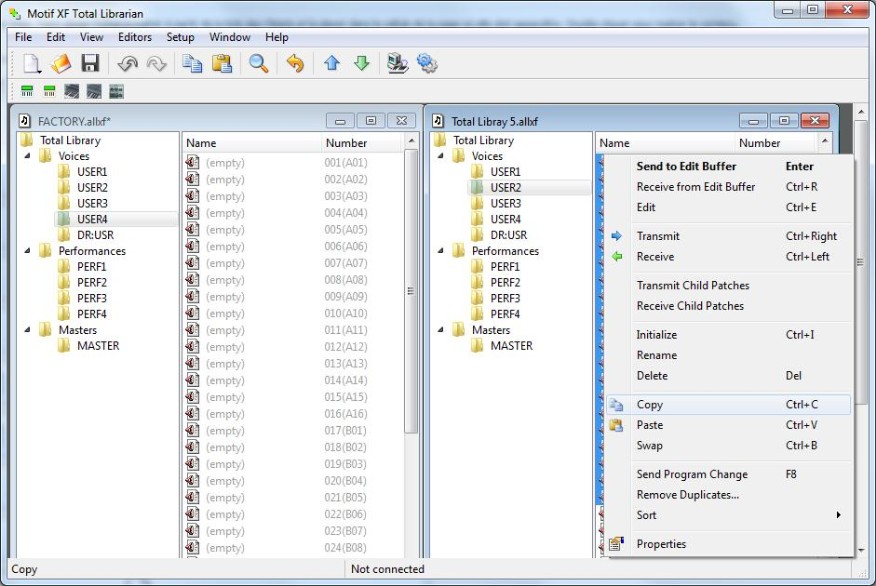Click Number column header in FACTORY.allxf list

pyautogui.click(x=363, y=143)
